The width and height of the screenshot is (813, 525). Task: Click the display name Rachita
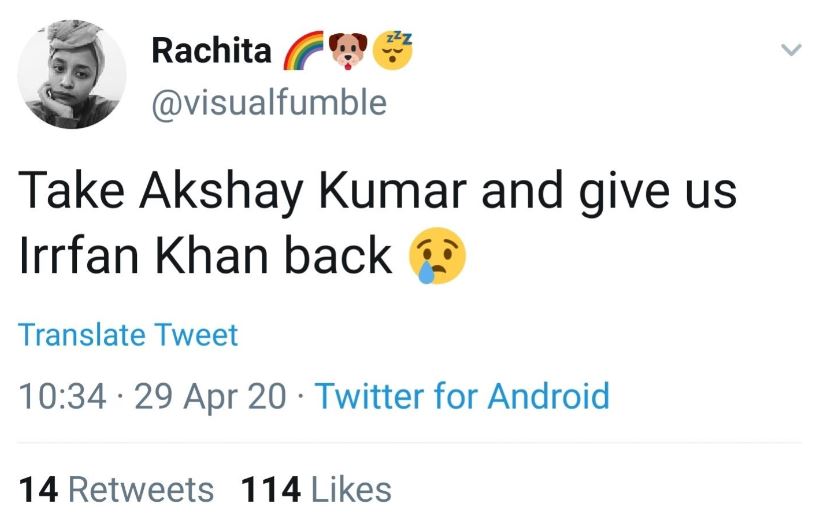tap(210, 51)
